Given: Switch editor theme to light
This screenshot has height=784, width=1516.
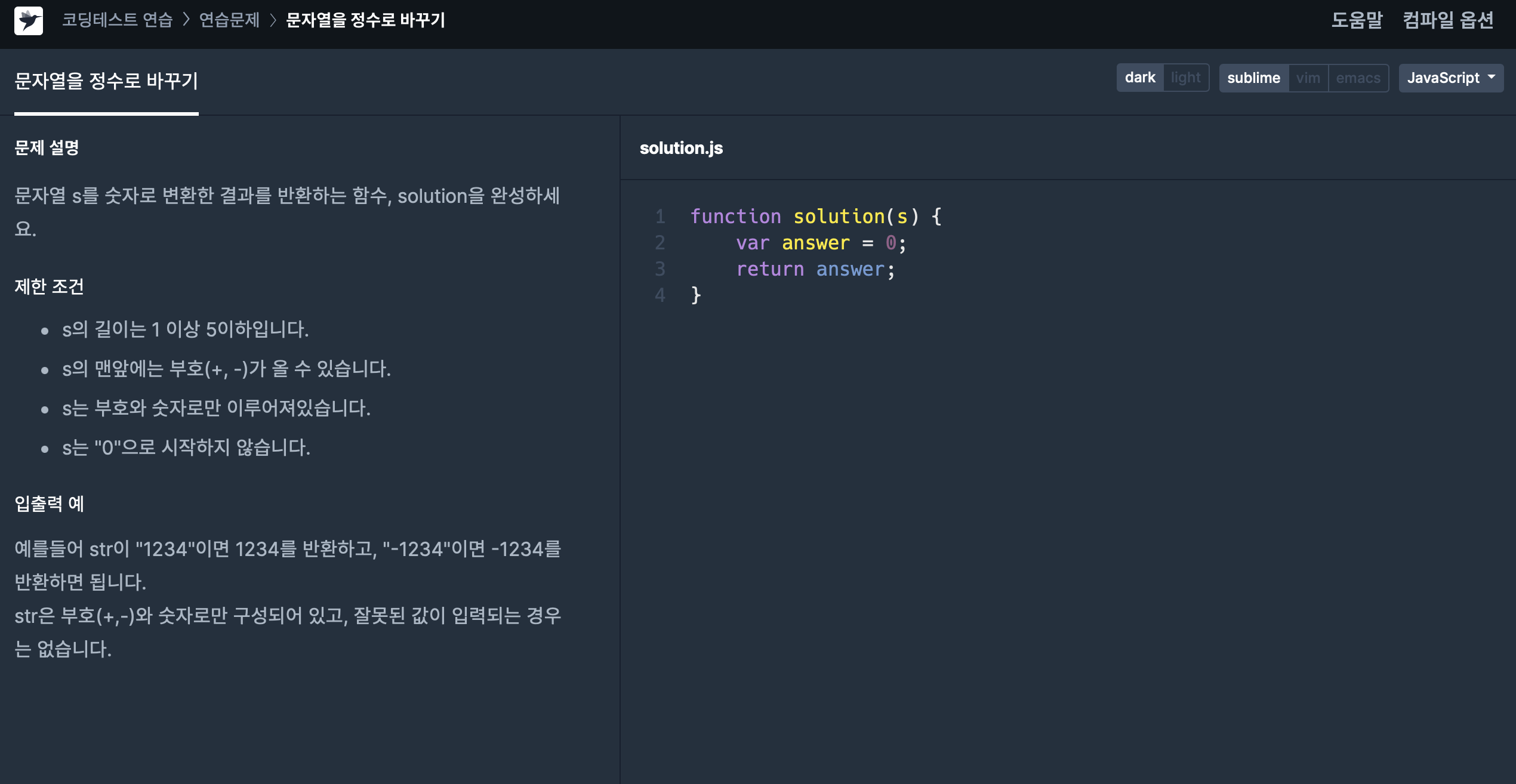Looking at the screenshot, I should [x=1185, y=78].
